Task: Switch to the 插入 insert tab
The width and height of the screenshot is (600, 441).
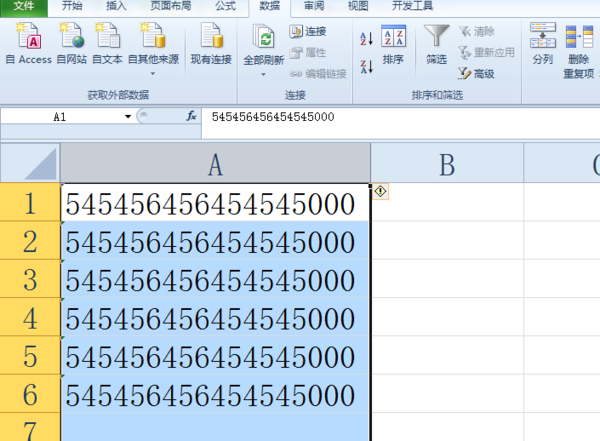Action: click(116, 6)
